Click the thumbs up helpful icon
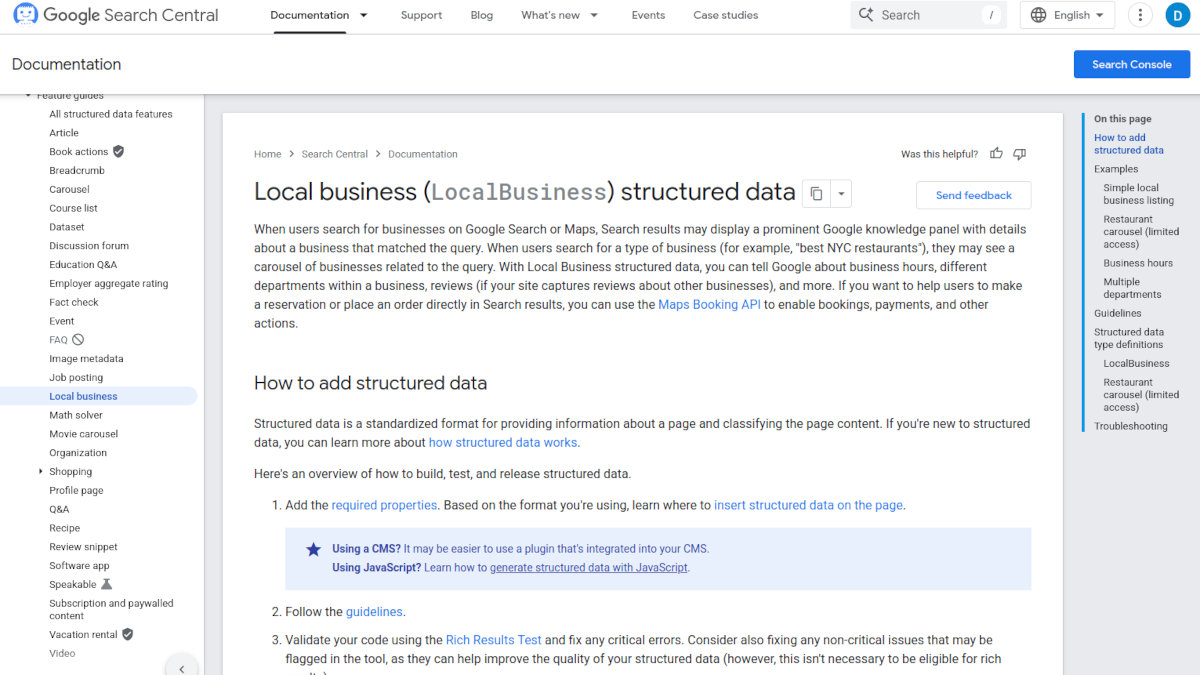Screen dimensions: 1200x675 996,154
